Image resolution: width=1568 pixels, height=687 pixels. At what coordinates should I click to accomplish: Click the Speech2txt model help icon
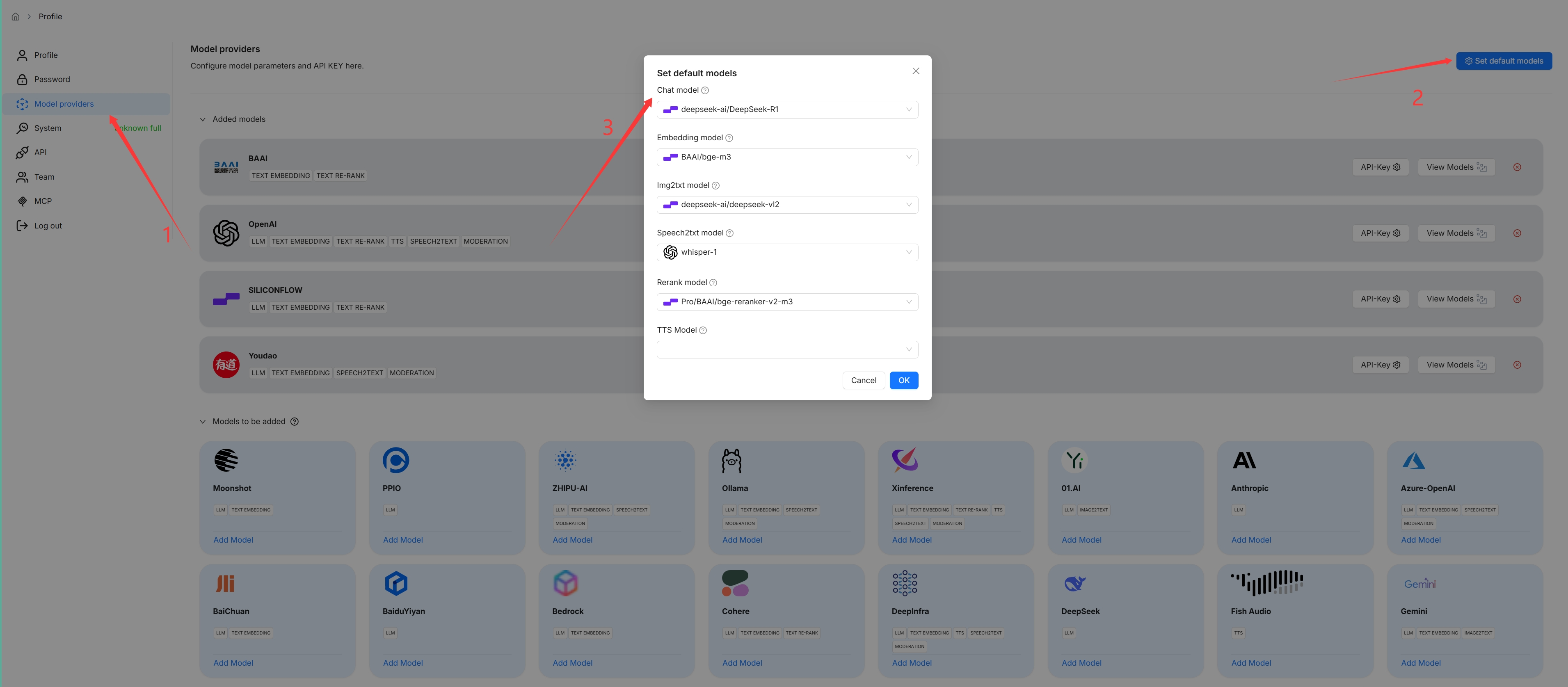(x=730, y=233)
